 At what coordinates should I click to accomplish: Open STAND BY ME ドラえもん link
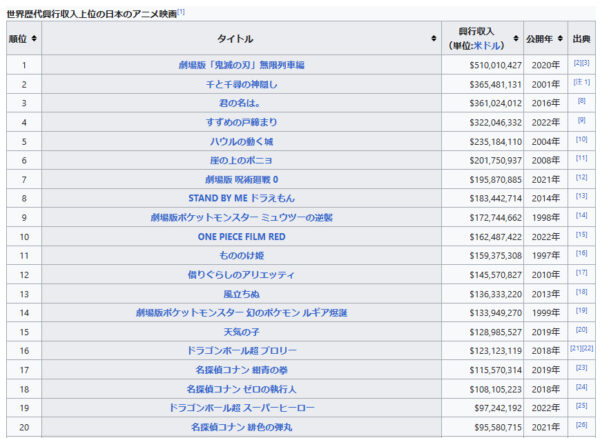[241, 198]
